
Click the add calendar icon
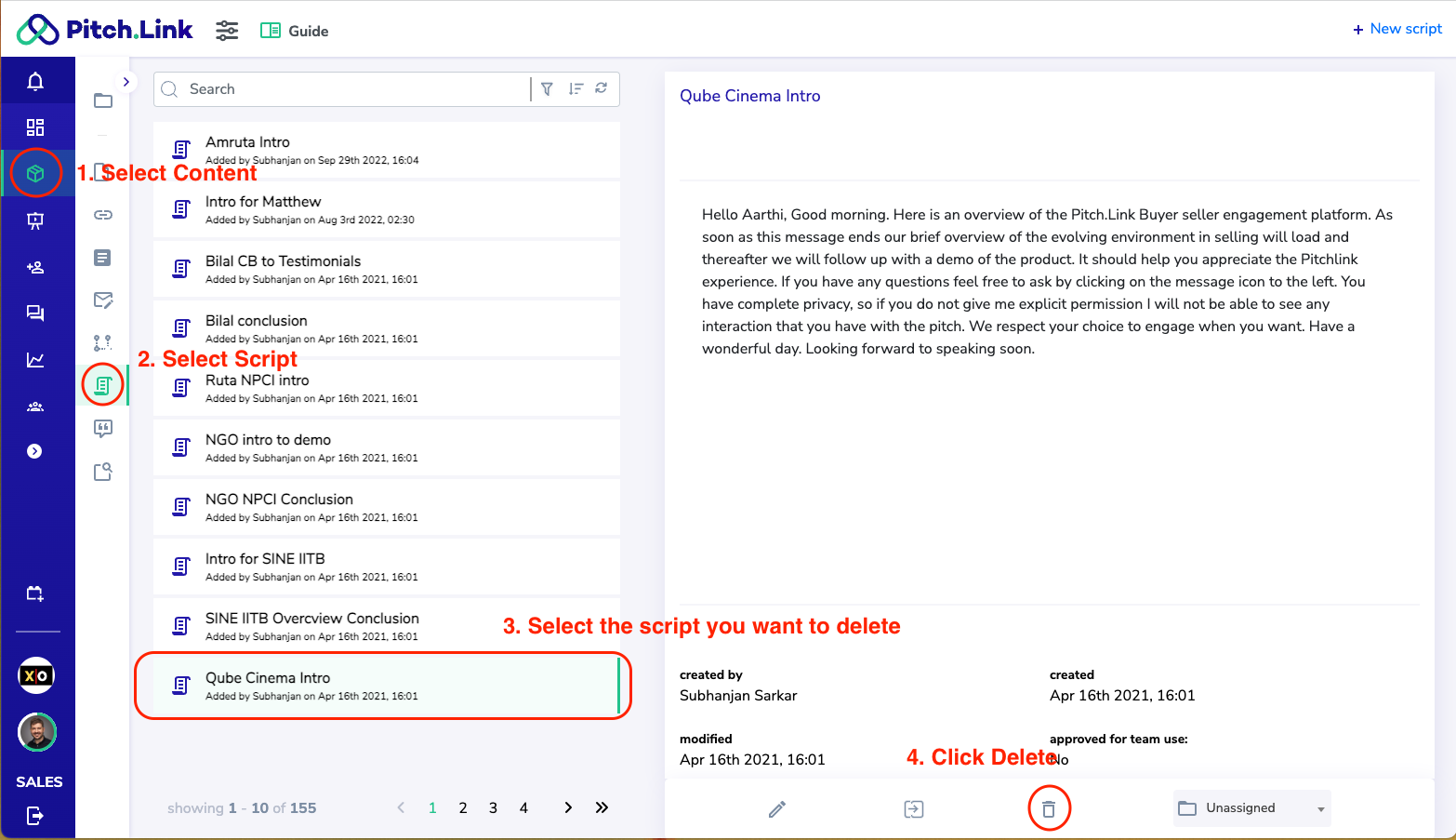point(35,593)
